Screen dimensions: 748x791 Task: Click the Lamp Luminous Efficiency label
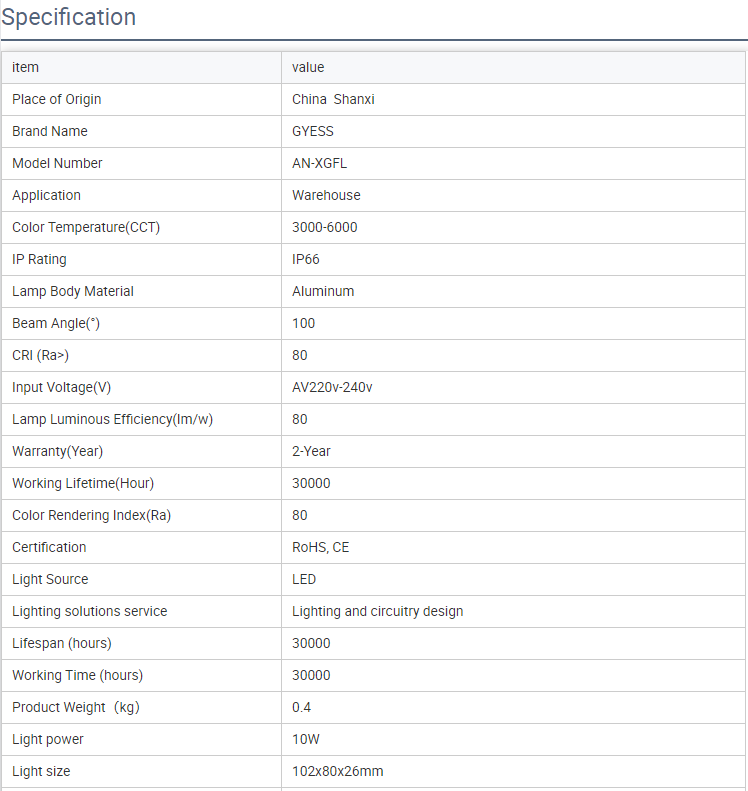[x=112, y=419]
